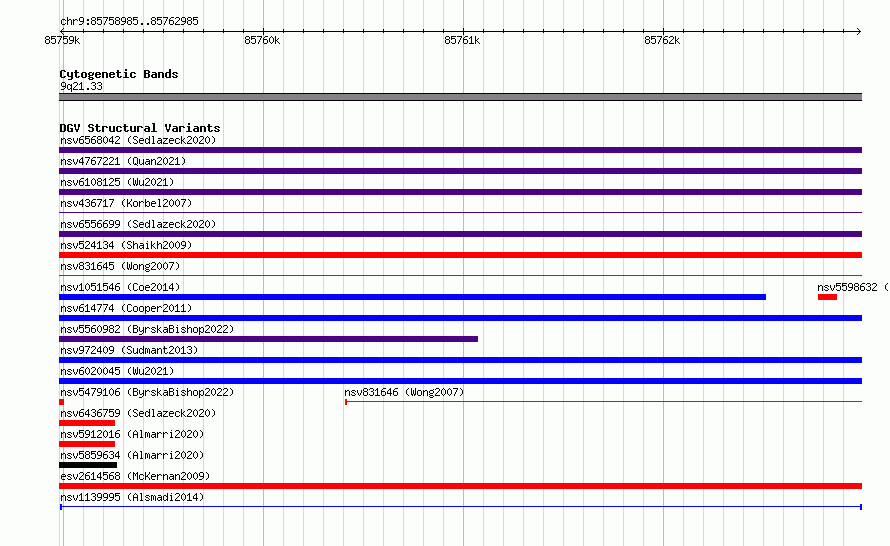Screen dimensions: 890x546
Task: Select the nsv5912016 (Almarri2020) label
Action: (x=132, y=434)
